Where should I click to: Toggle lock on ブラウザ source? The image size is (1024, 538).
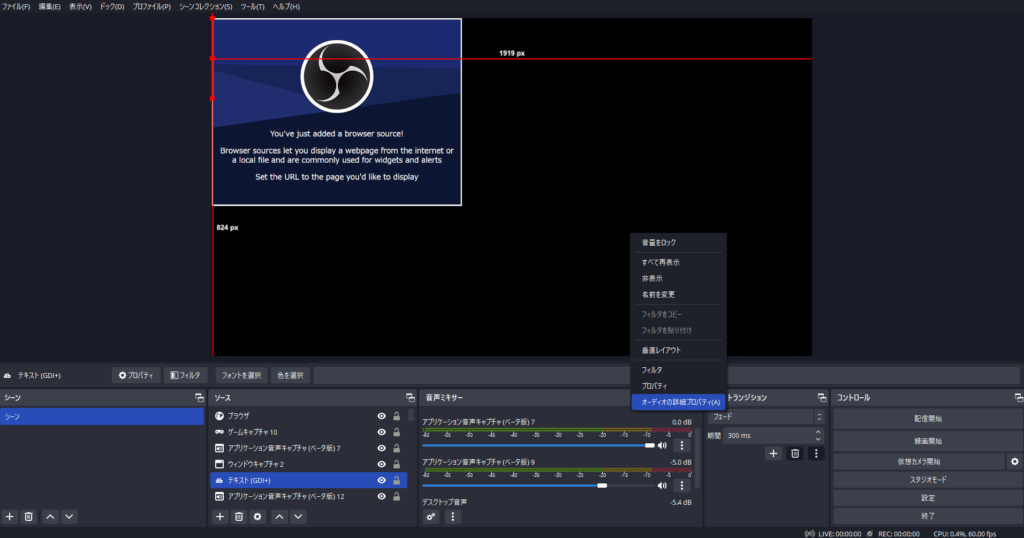coord(396,416)
